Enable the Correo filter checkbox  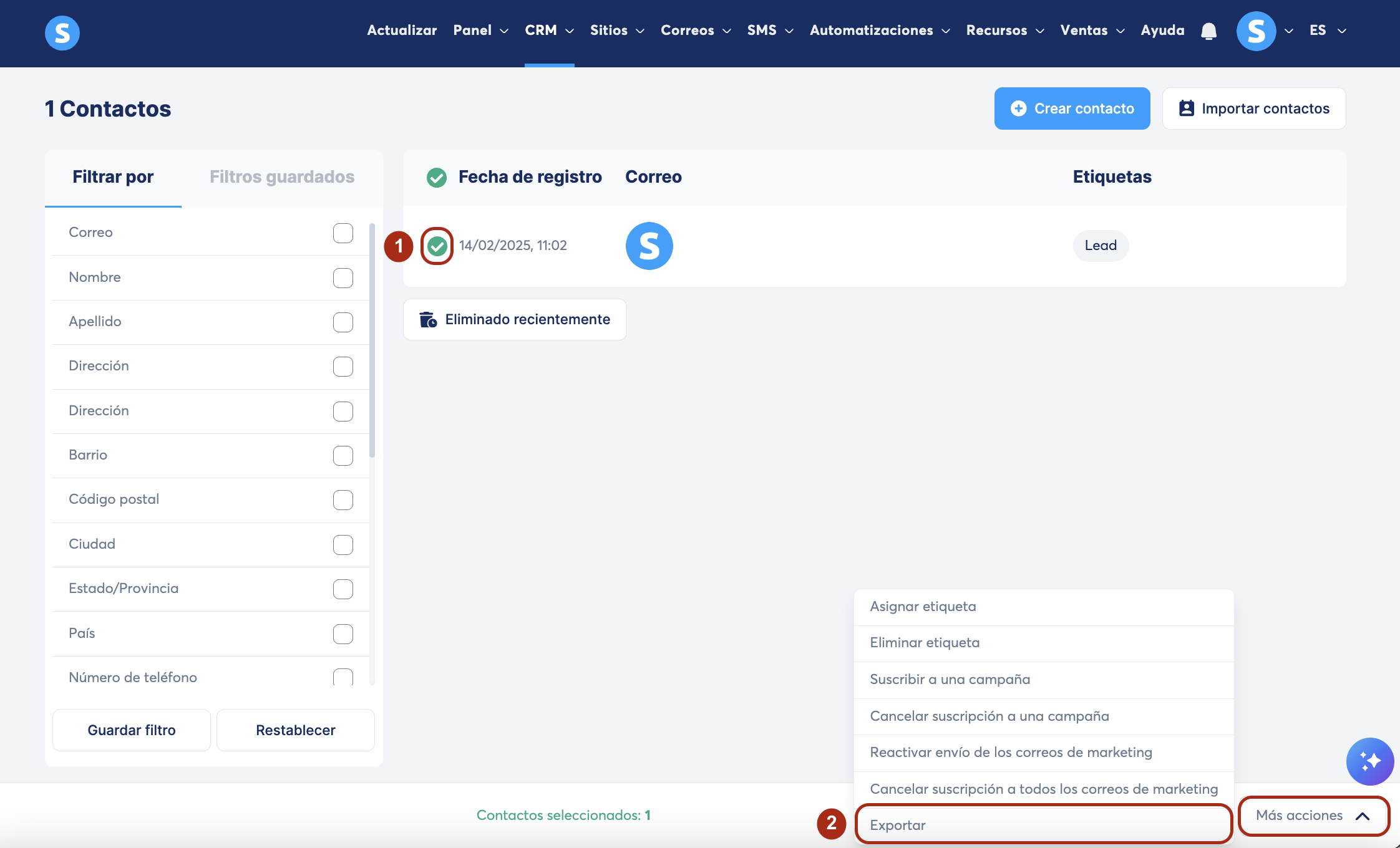pyautogui.click(x=343, y=233)
